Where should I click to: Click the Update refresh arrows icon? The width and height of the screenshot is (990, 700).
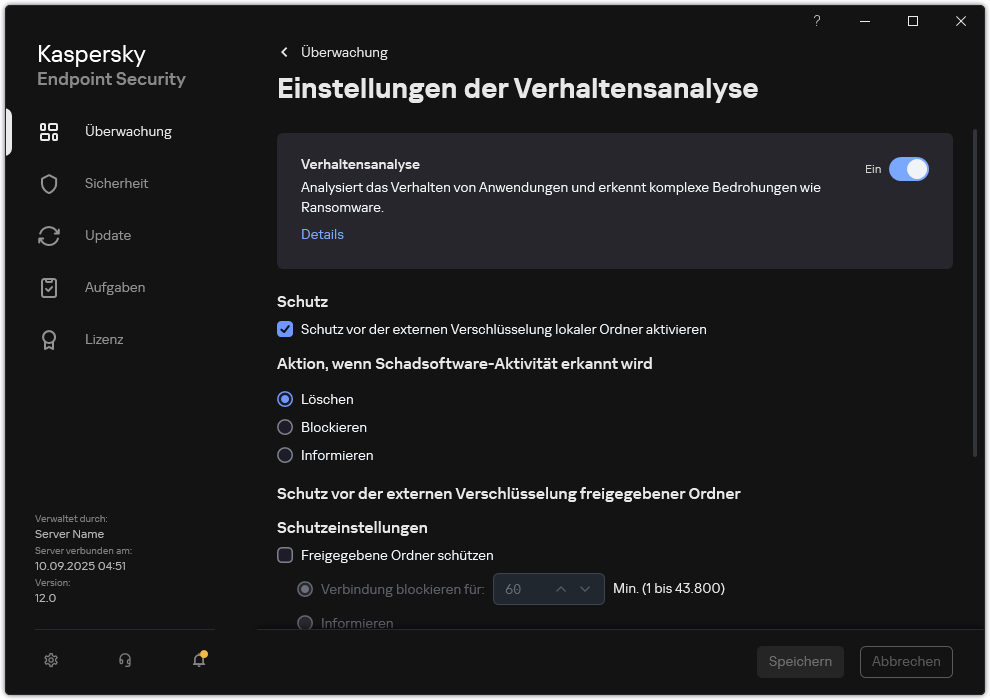click(x=49, y=235)
